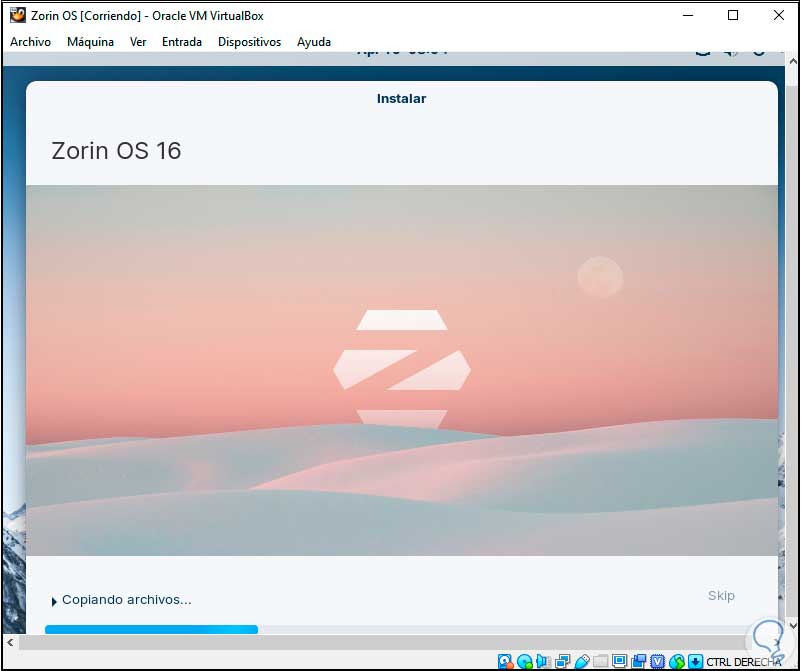801x671 pixels.
Task: Click the recording indicator icon
Action: coord(639,662)
